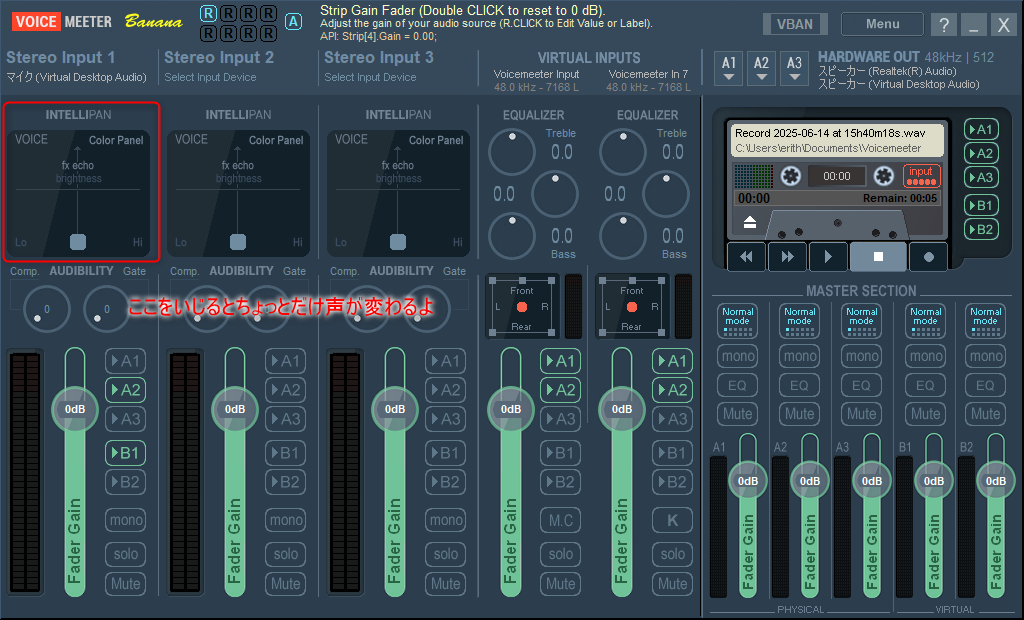
Task: Fast forward the cassette recorder
Action: click(788, 257)
